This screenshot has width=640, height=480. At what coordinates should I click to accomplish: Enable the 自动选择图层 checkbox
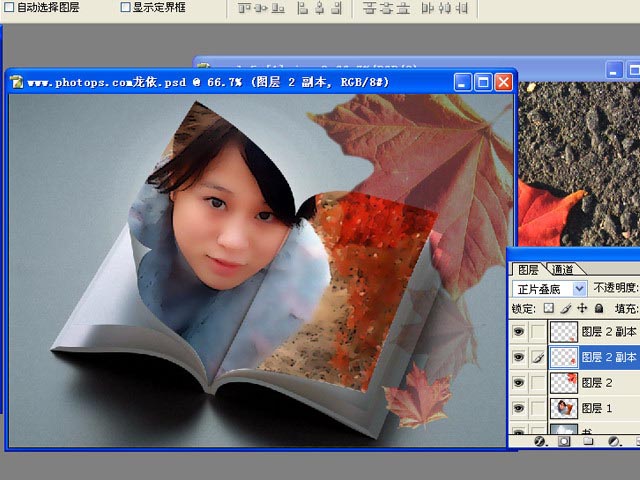[x=9, y=7]
